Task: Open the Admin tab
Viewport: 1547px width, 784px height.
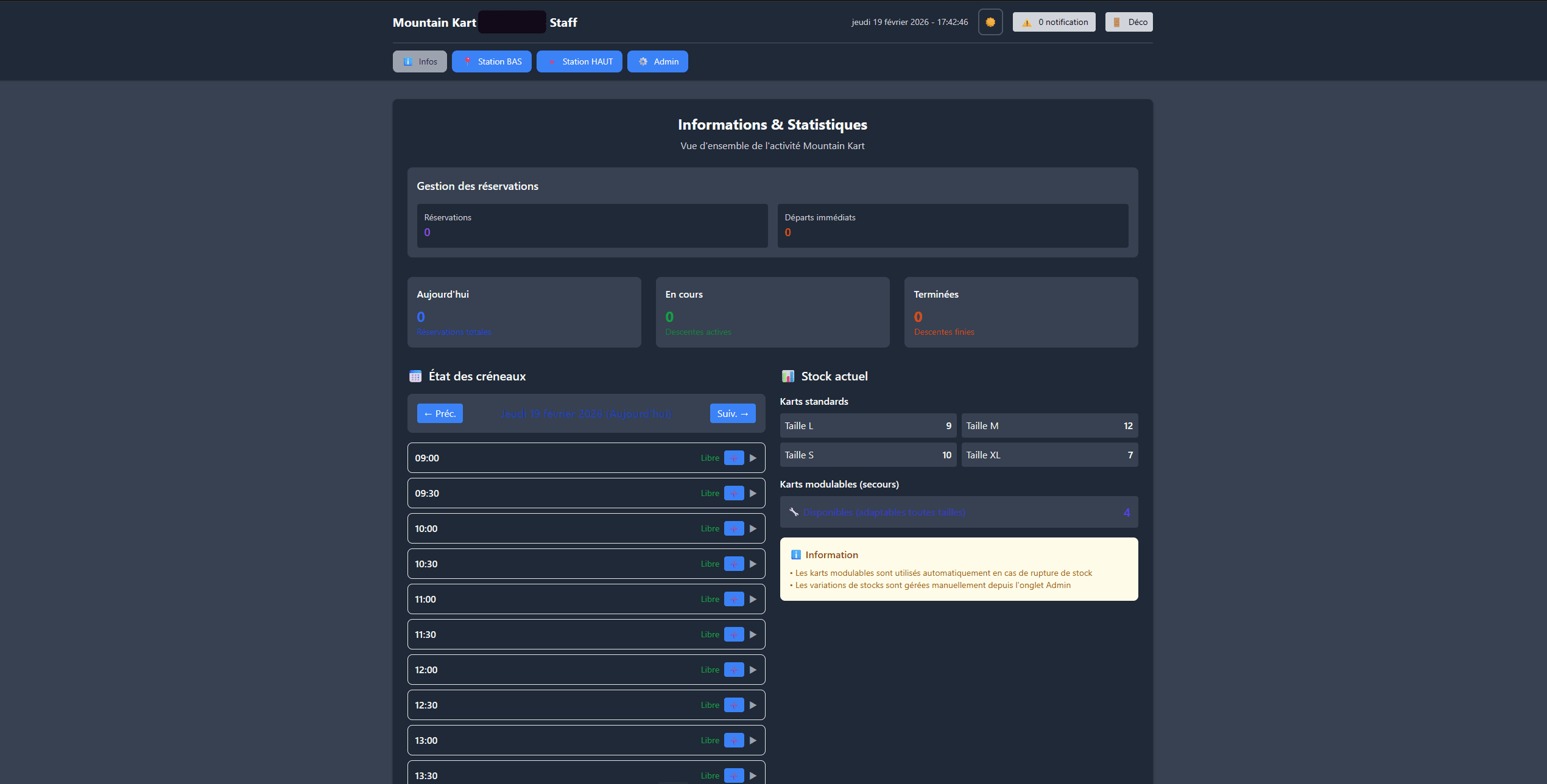Action: [x=657, y=61]
